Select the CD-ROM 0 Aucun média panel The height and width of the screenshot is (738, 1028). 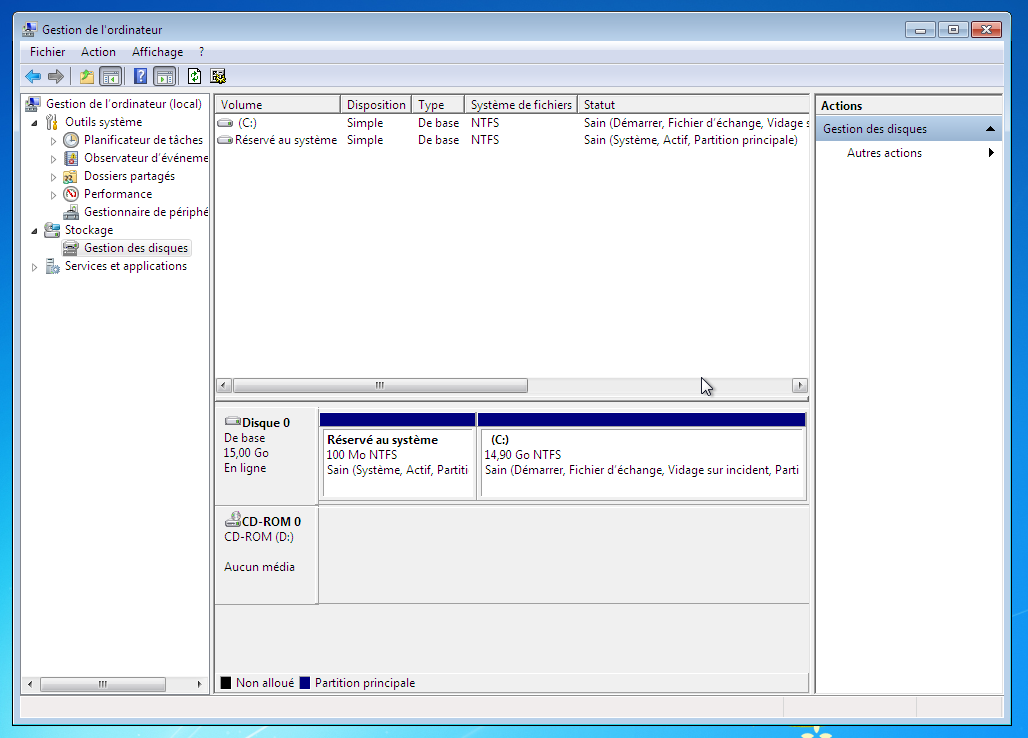point(266,554)
